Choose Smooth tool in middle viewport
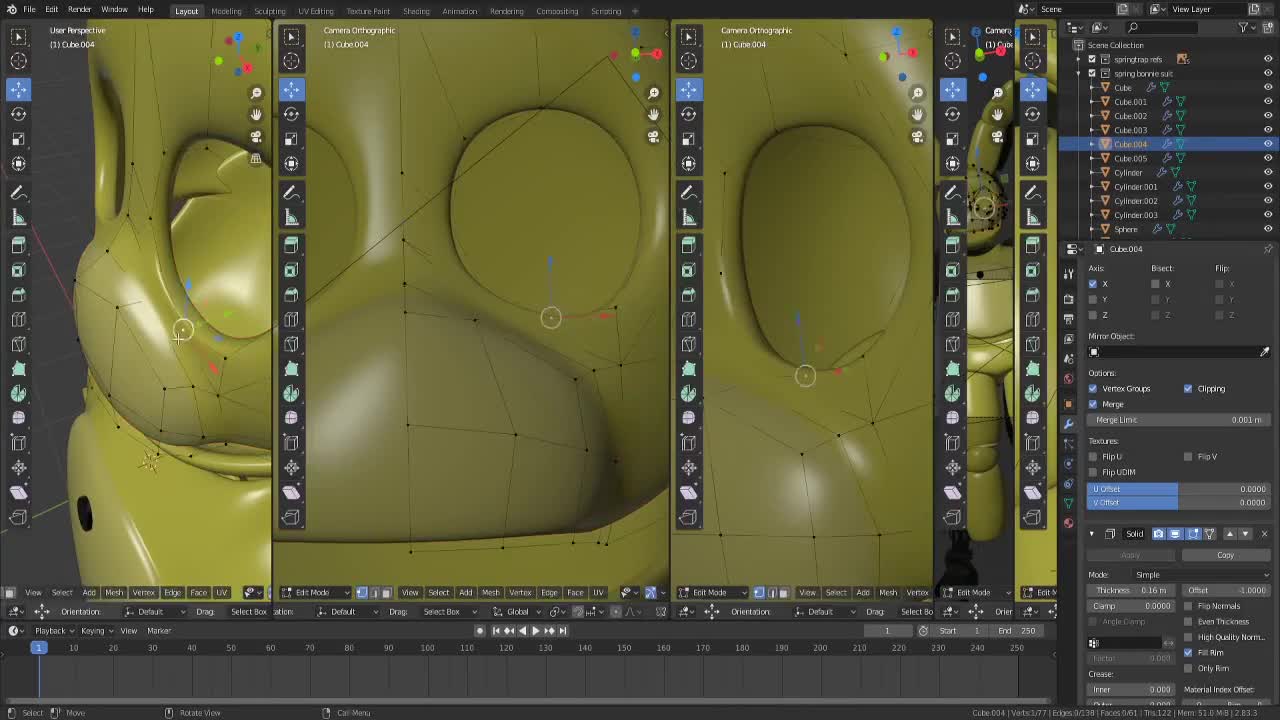Screen dimensions: 1280x720 coord(291,418)
